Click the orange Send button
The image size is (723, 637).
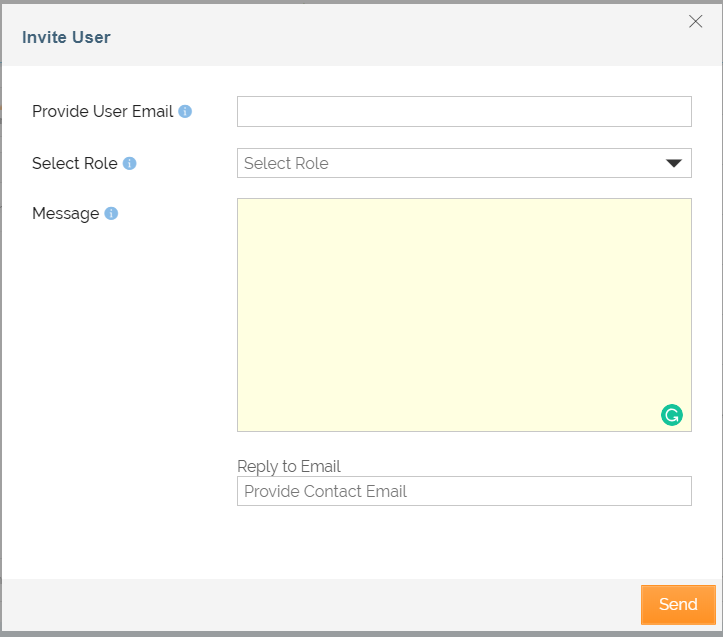(x=678, y=605)
